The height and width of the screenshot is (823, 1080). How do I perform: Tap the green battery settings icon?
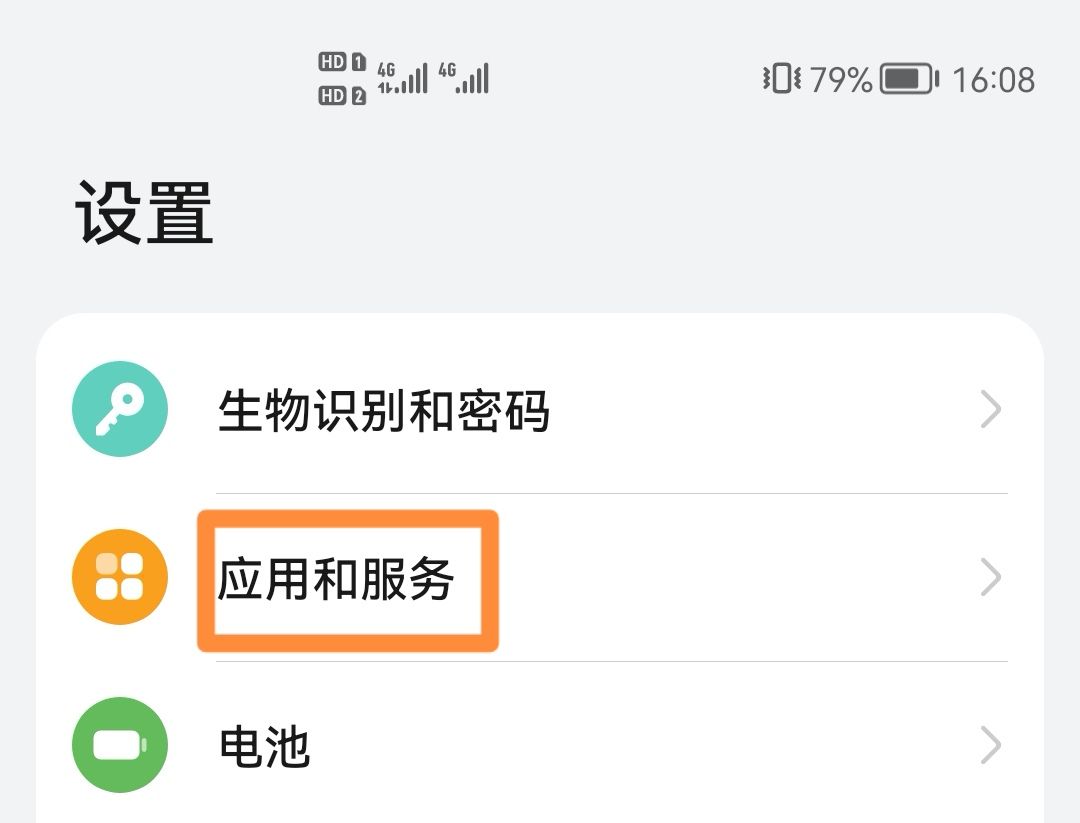click(120, 745)
